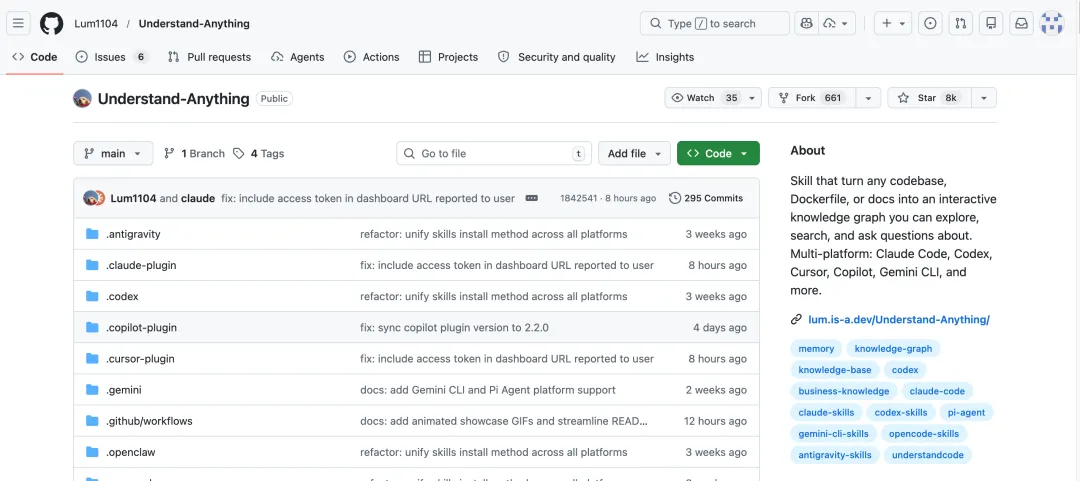The image size is (1080, 481).
Task: Switch to the Issues tab
Action: 110,57
